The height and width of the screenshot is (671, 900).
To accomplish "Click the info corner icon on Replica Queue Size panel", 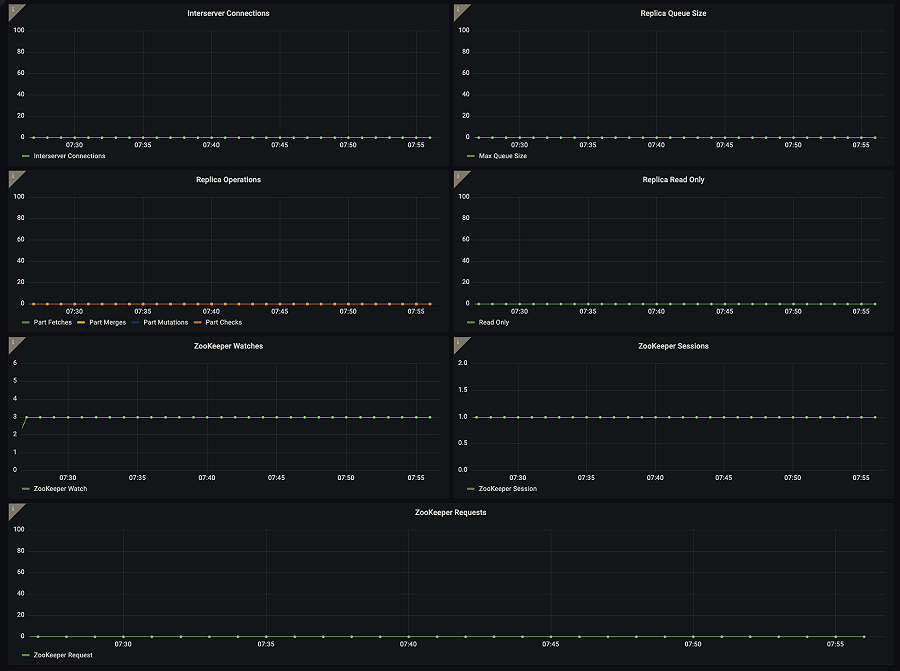I will click(x=460, y=11).
